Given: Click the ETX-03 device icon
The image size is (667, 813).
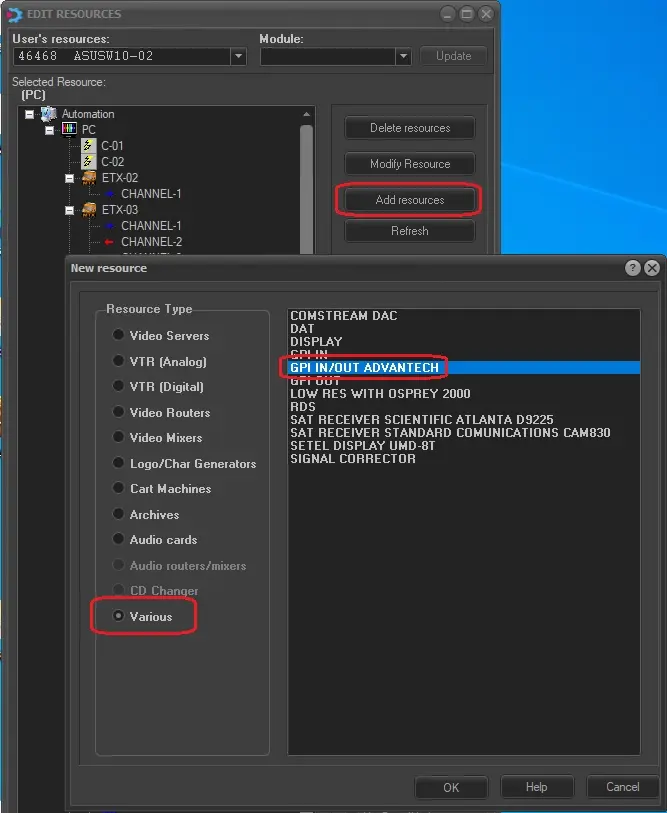Looking at the screenshot, I should 89,210.
